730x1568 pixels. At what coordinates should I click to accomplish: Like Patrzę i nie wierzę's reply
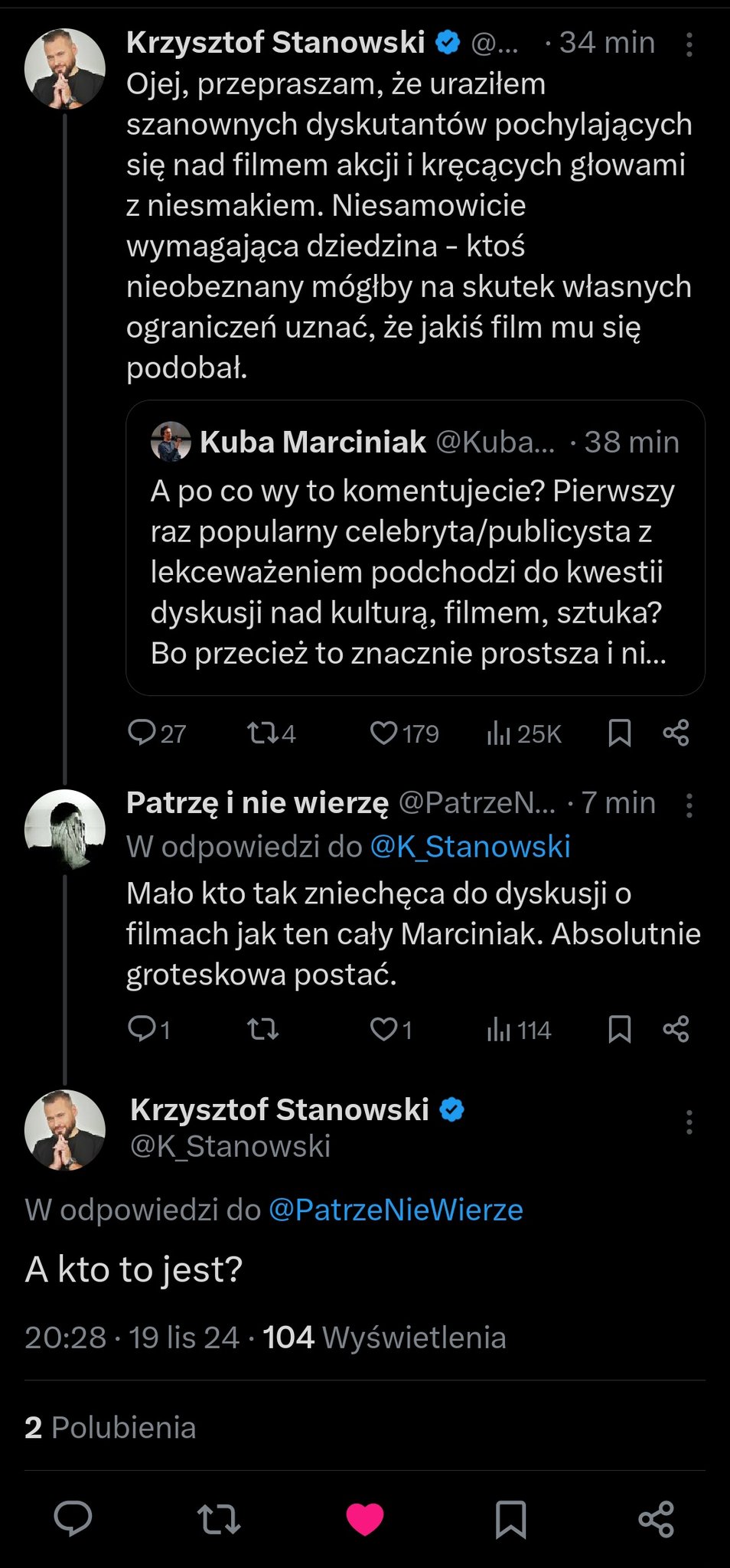383,1029
